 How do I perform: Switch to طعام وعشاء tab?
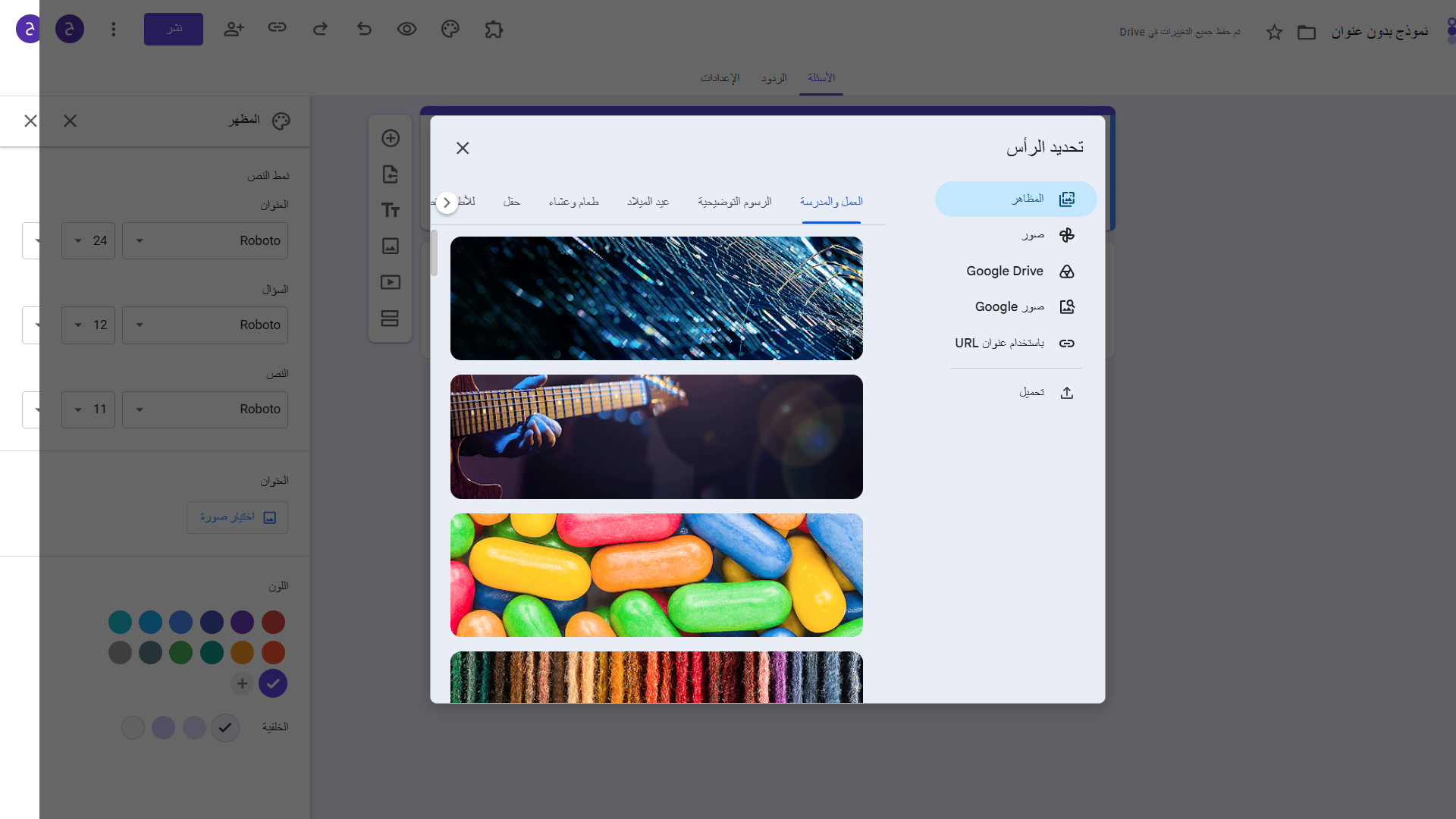click(574, 202)
